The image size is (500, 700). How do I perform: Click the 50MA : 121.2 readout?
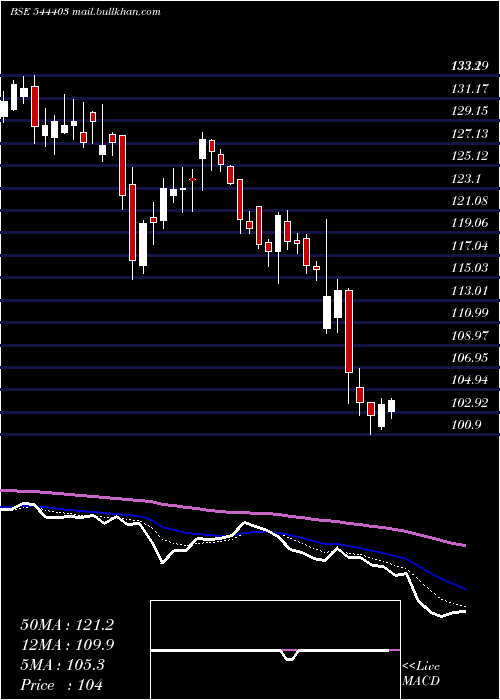point(67,625)
